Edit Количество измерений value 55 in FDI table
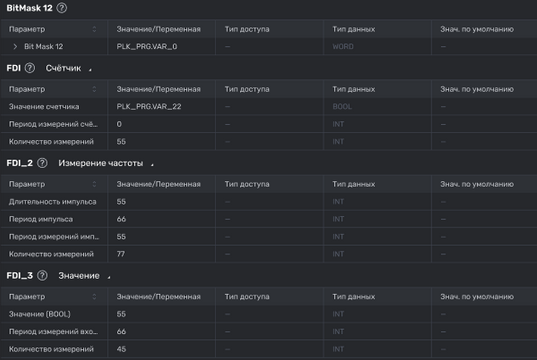537x360 pixels. pos(162,141)
